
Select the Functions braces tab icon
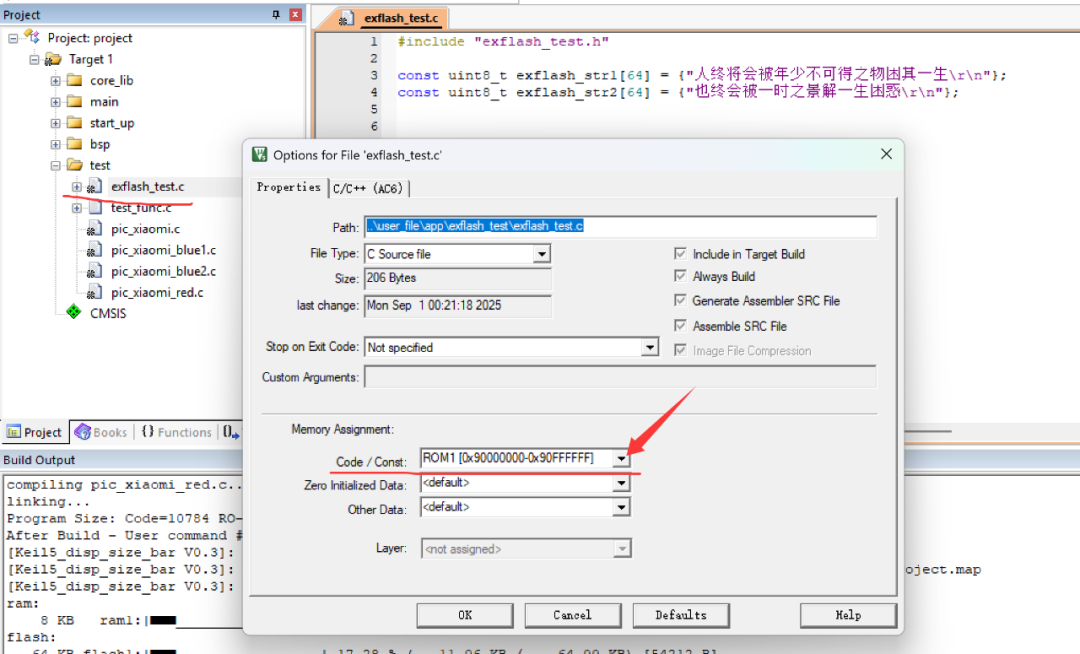point(147,432)
